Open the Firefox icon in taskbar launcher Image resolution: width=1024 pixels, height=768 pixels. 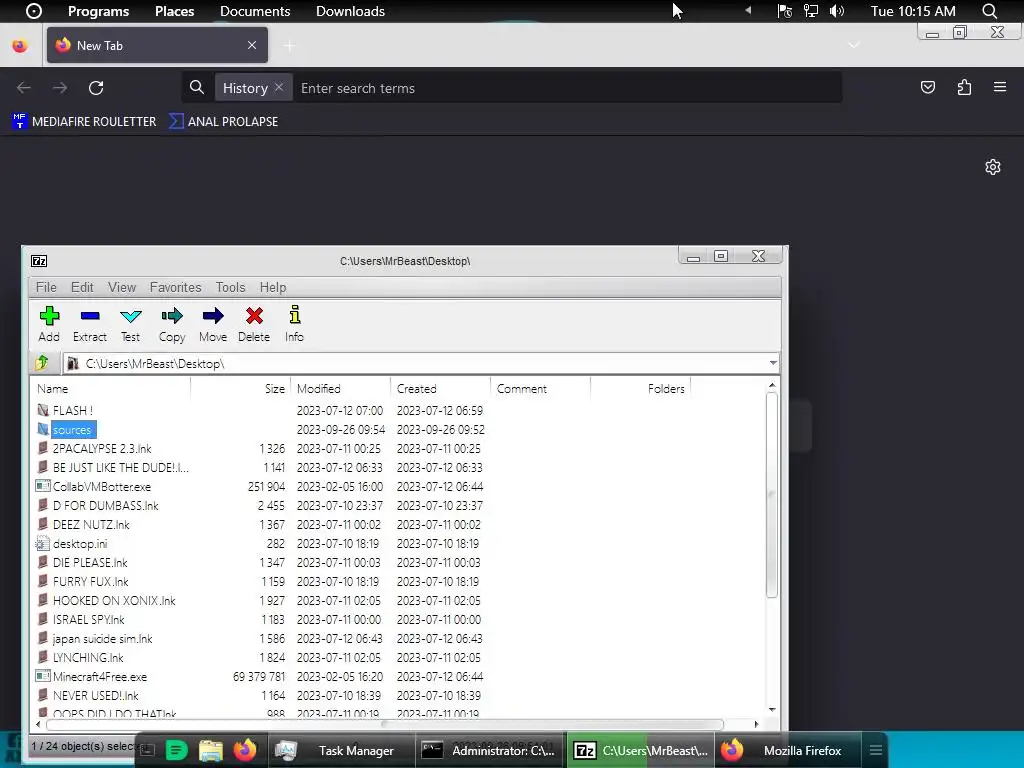coord(245,750)
